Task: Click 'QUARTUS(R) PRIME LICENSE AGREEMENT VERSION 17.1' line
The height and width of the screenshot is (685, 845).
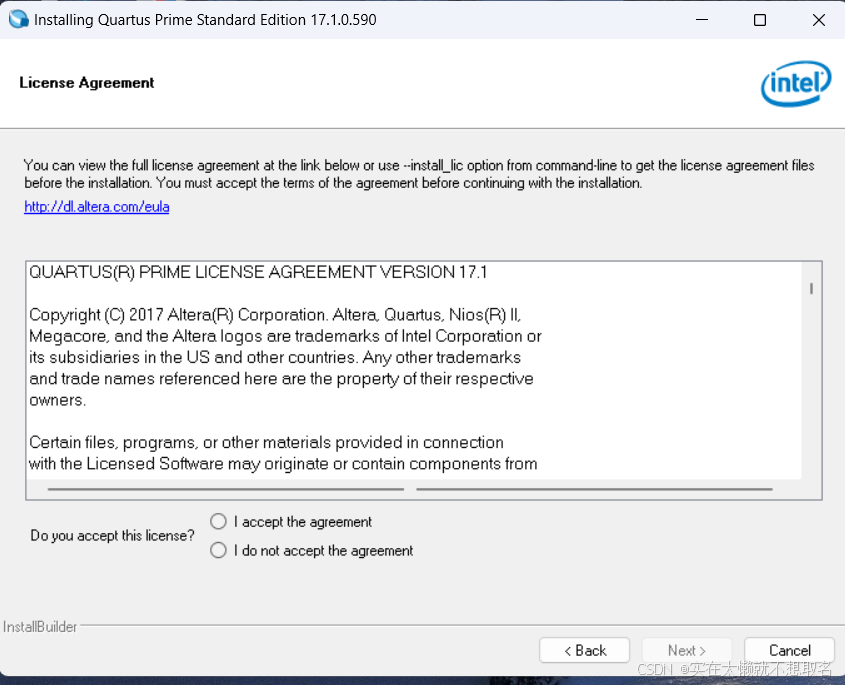Action: coord(258,272)
